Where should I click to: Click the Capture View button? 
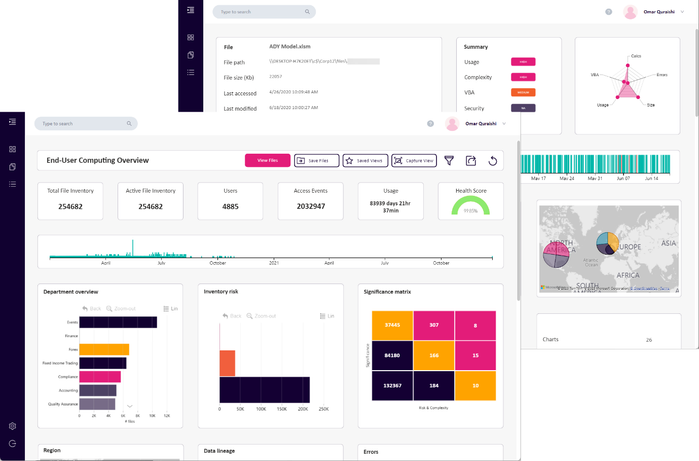[x=414, y=161]
